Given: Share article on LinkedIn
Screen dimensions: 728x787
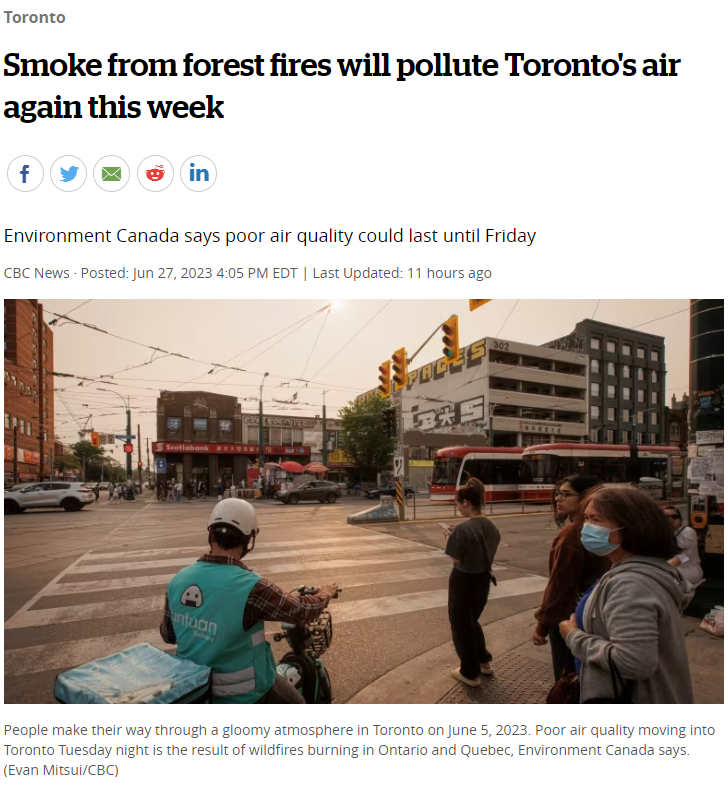Looking at the screenshot, I should pyautogui.click(x=198, y=174).
